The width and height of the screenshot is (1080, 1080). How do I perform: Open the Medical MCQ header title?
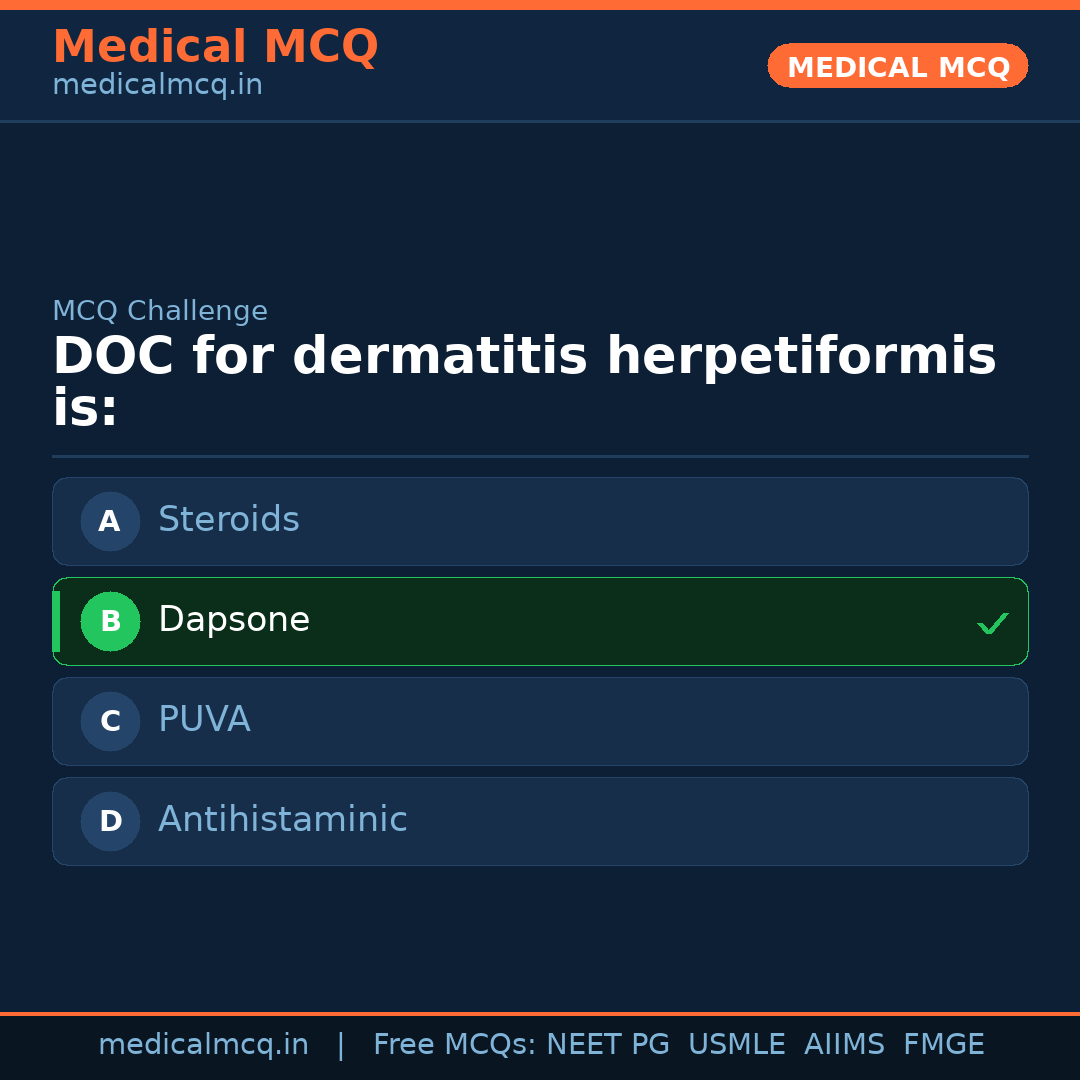[x=215, y=47]
